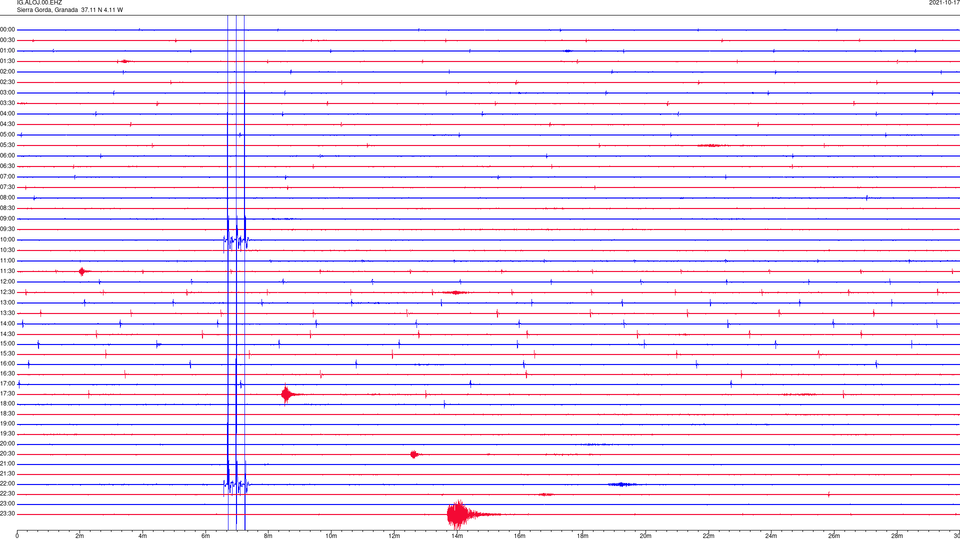Click the 23:00 trace label

(x=8, y=504)
